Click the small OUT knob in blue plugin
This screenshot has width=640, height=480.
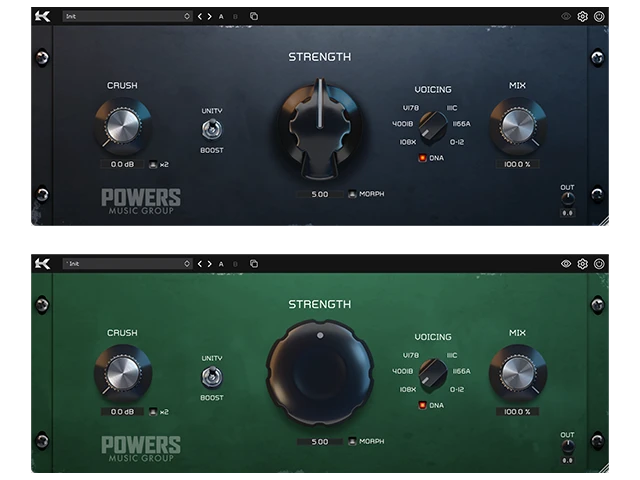[x=567, y=199]
